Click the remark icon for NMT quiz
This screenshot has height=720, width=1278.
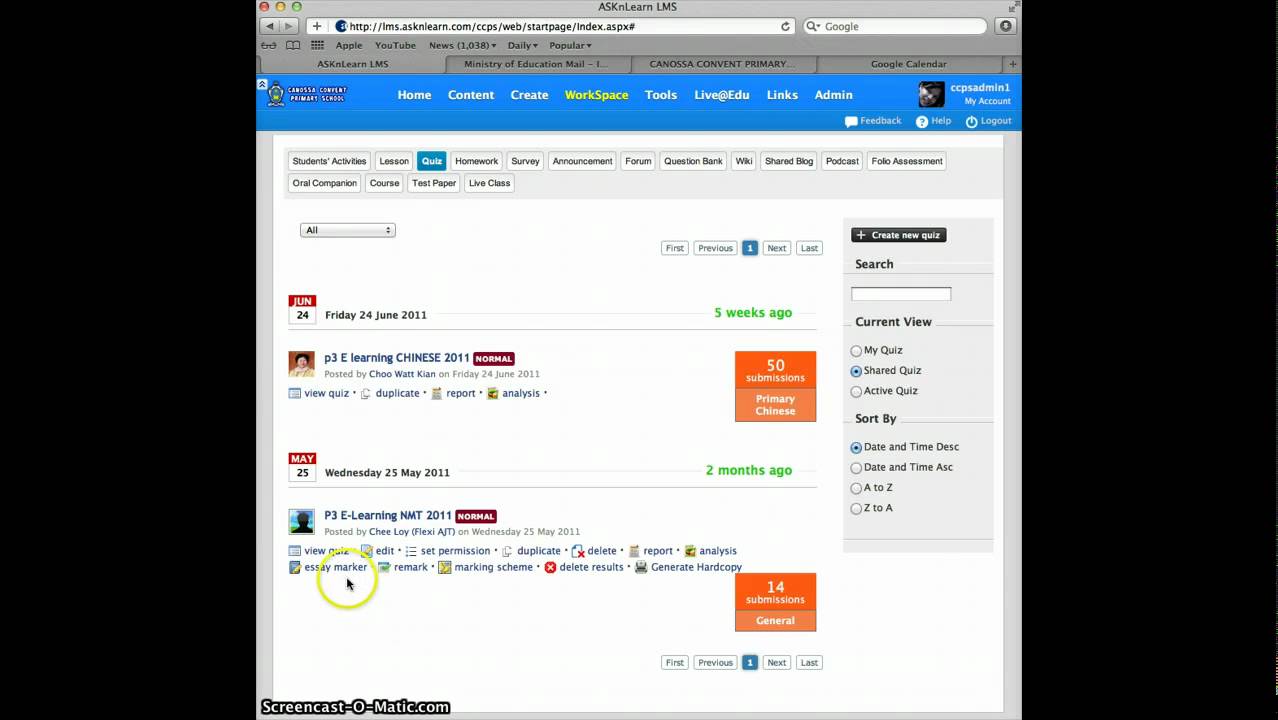pyautogui.click(x=384, y=567)
